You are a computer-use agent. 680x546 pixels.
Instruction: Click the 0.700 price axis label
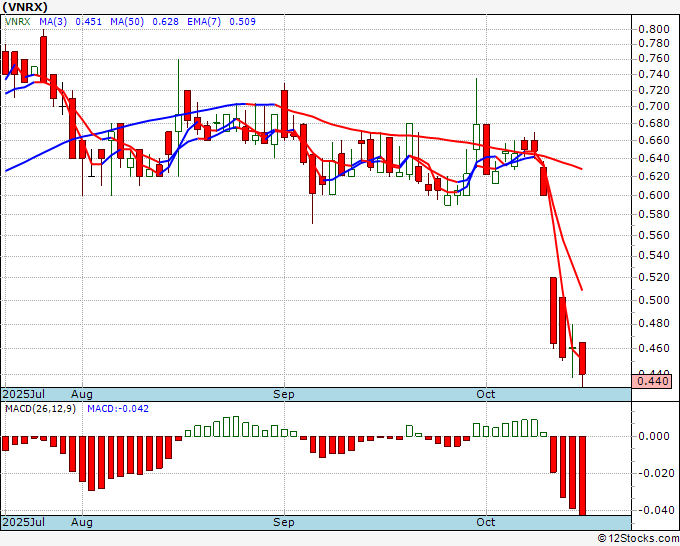pos(654,106)
